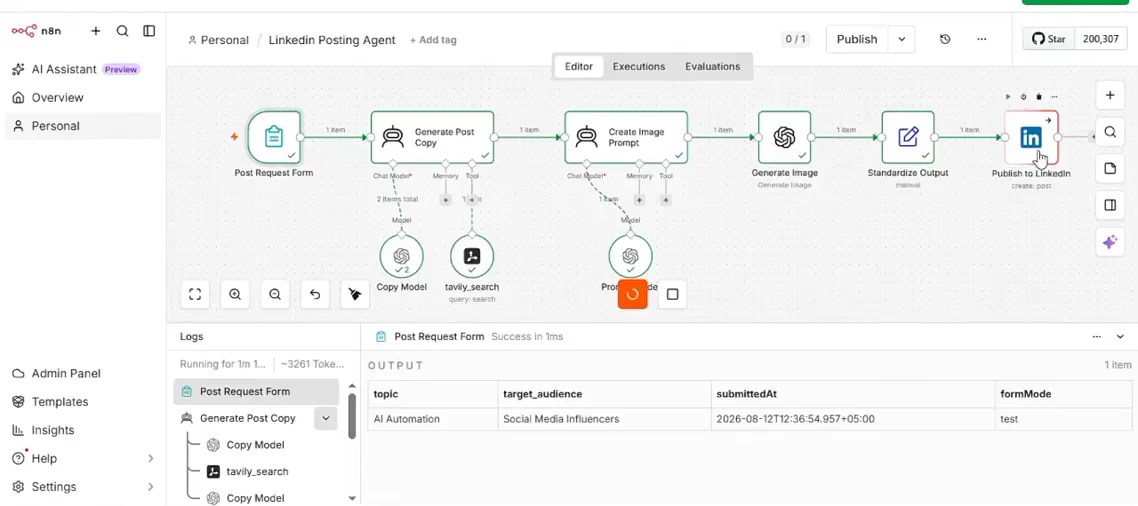
Task: Deactivate LinkedIn node with power icon
Action: tap(1023, 97)
